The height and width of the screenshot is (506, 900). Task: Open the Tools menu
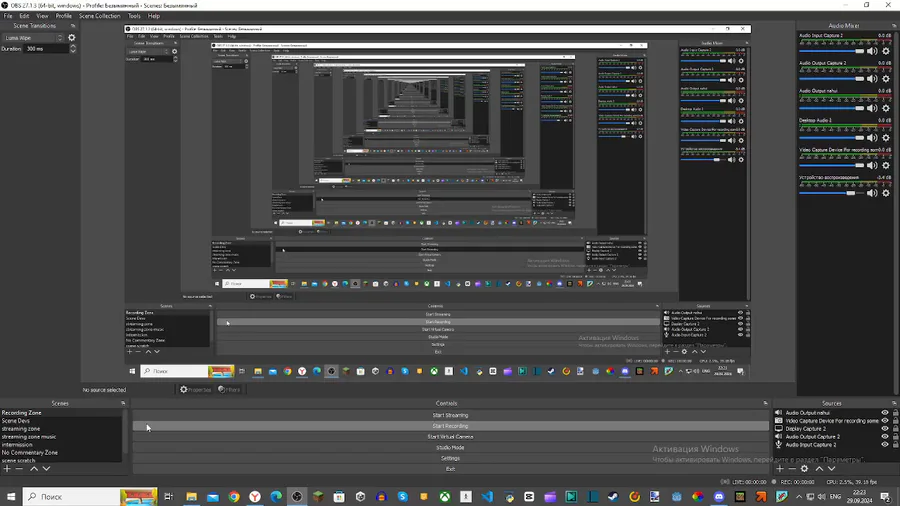click(x=134, y=16)
